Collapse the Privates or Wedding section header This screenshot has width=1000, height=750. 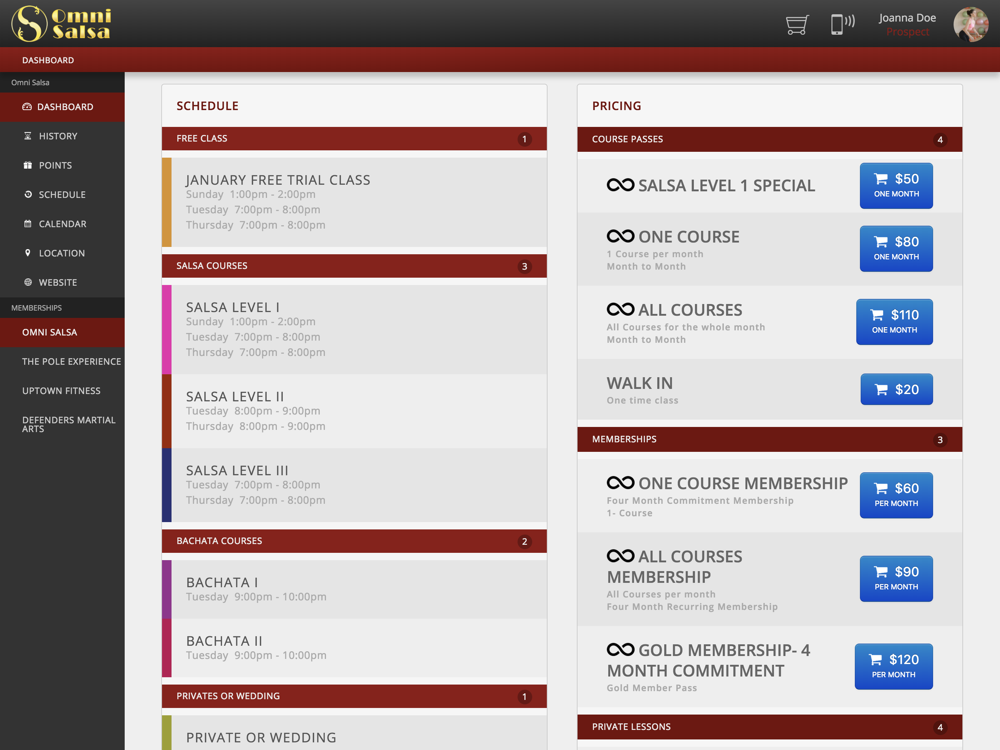click(x=354, y=696)
